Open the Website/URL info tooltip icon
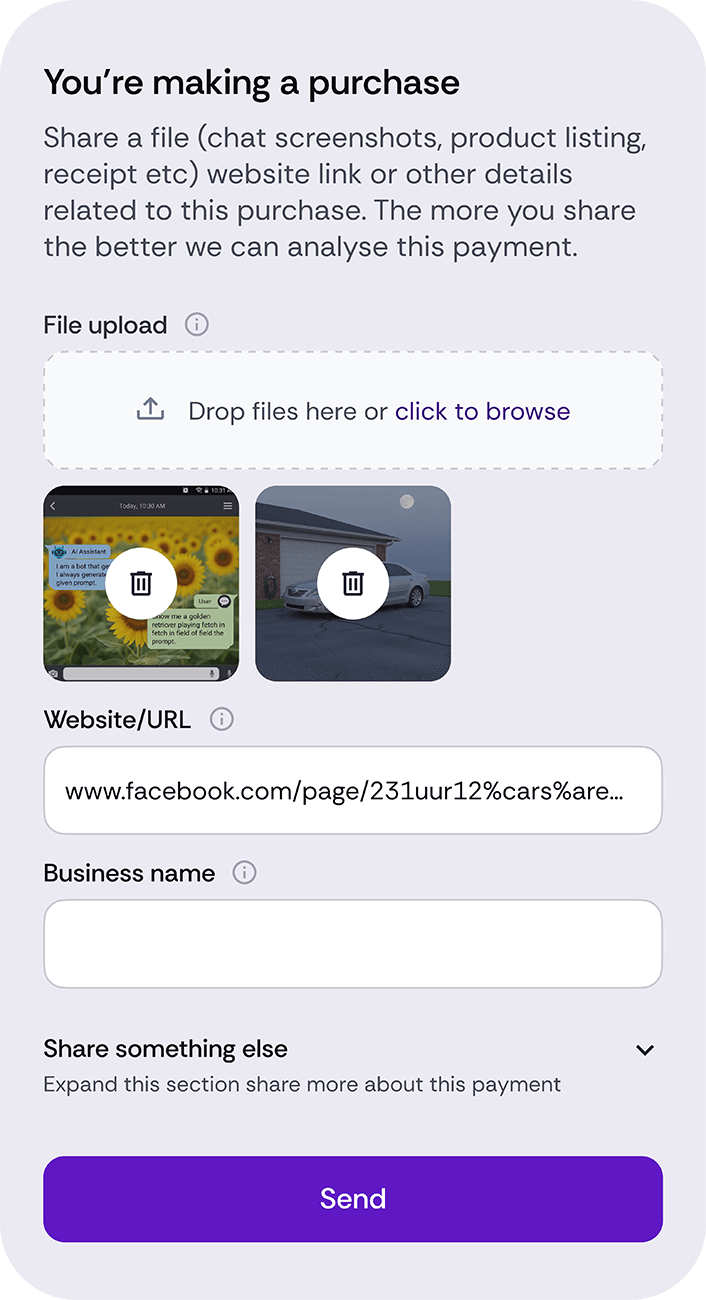 point(221,719)
